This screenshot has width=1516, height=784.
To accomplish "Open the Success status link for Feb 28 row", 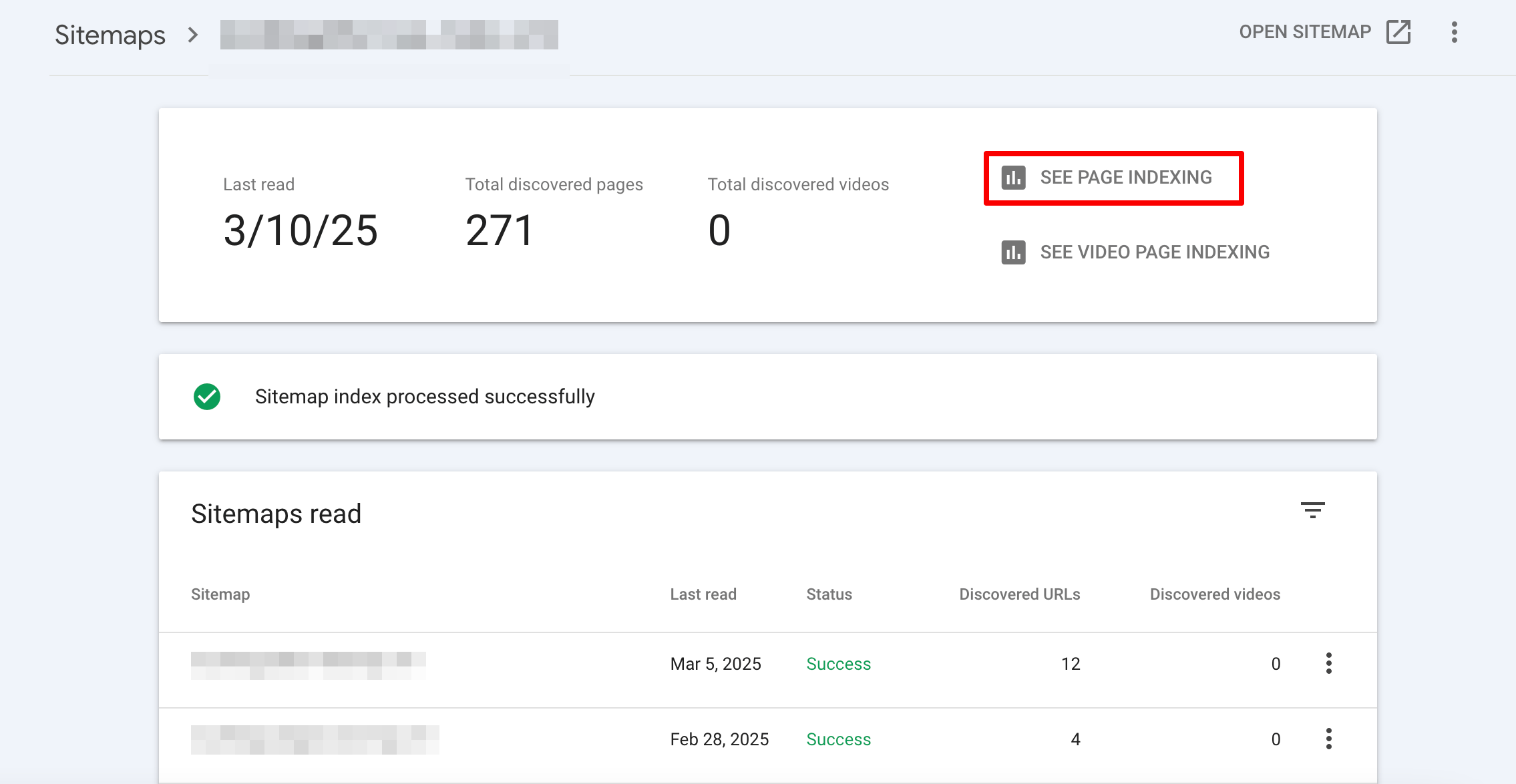I will coord(839,739).
